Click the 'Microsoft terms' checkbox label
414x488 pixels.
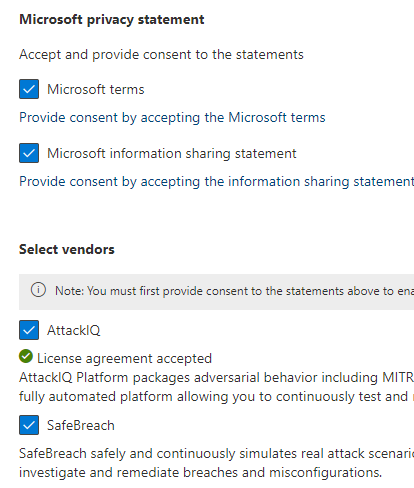click(96, 89)
